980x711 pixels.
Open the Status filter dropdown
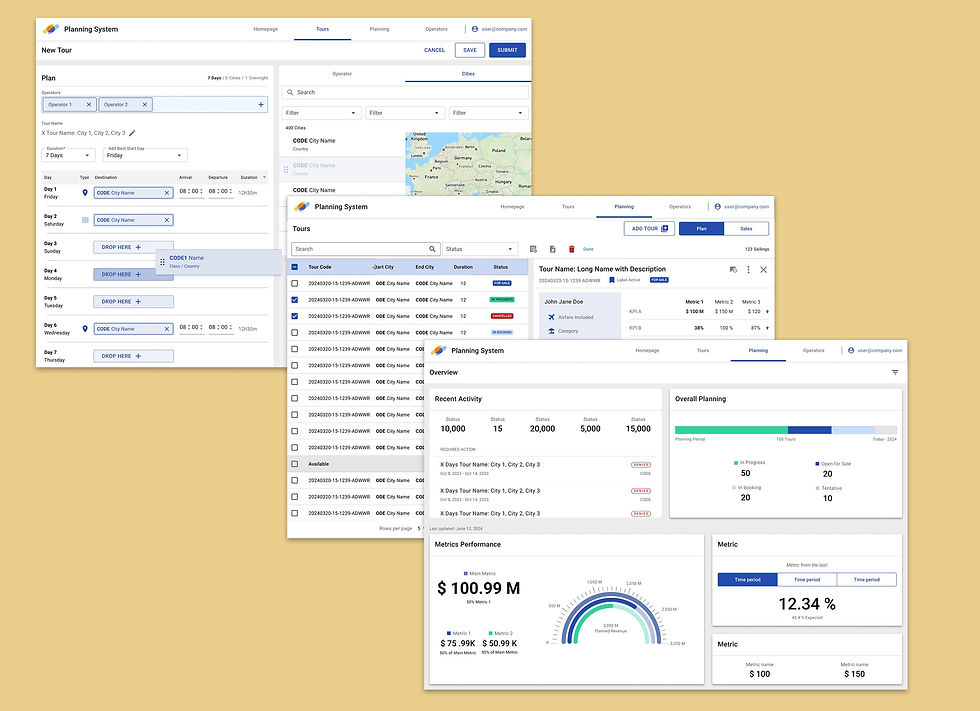point(479,249)
